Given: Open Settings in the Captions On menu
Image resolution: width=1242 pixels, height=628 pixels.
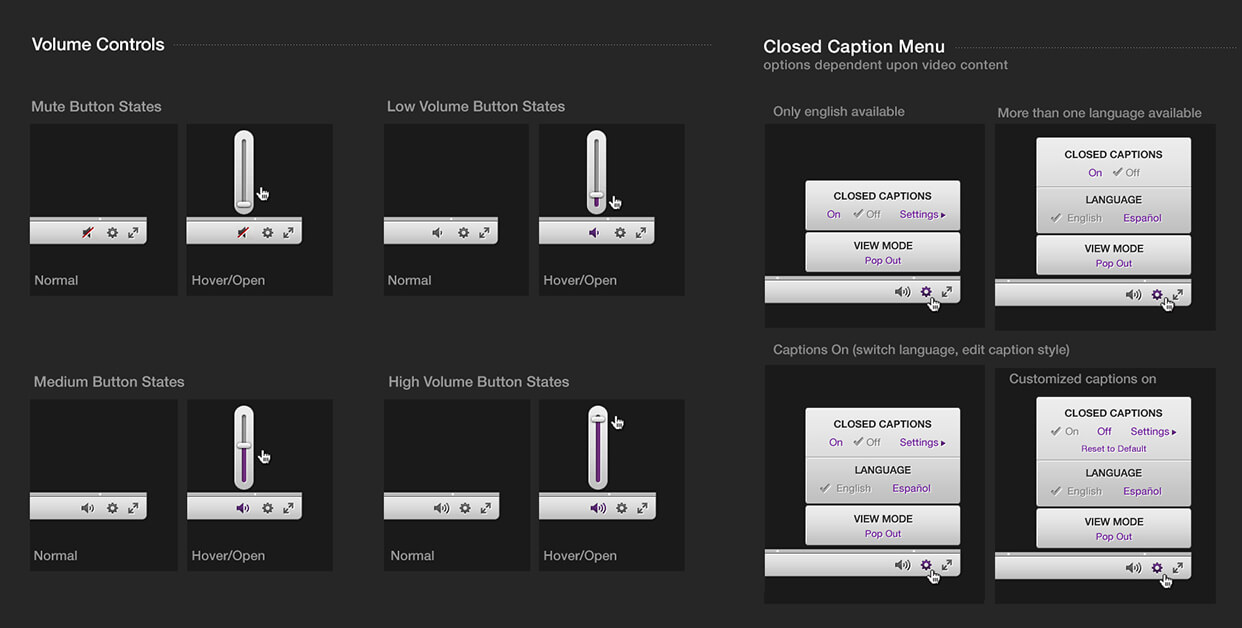Looking at the screenshot, I should click(x=921, y=441).
